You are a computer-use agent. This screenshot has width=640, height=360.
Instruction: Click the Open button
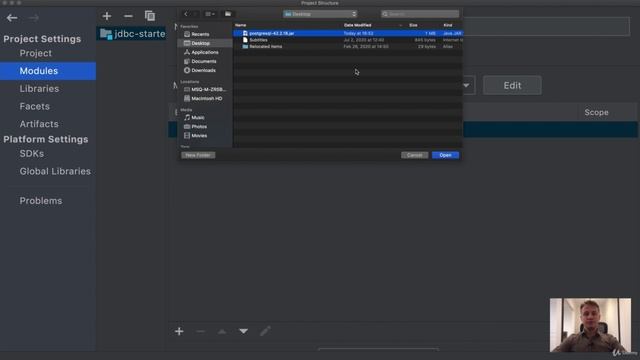(x=445, y=155)
